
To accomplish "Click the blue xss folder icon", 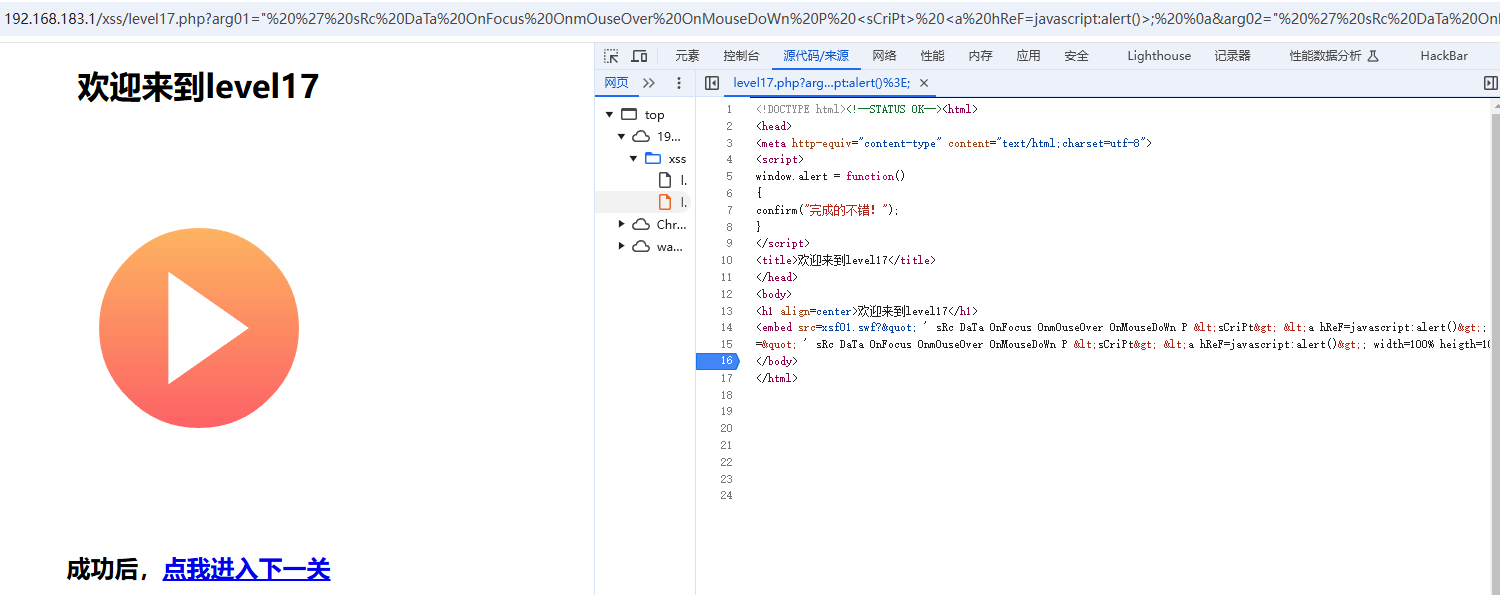I will tap(653, 158).
